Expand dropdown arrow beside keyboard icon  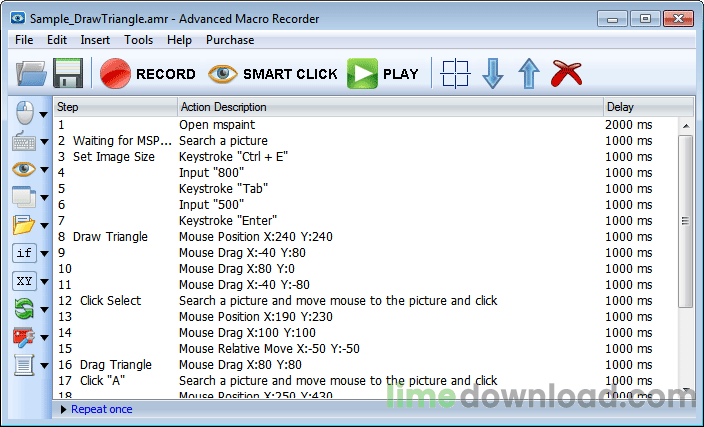(44, 142)
